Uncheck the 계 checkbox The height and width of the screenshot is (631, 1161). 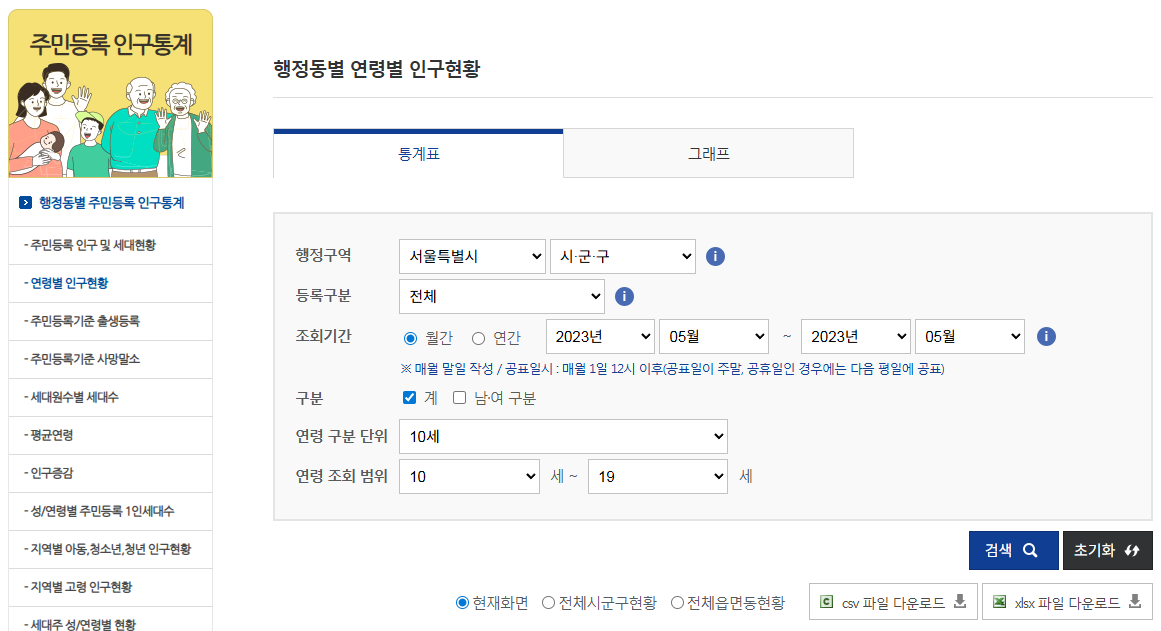pos(408,397)
